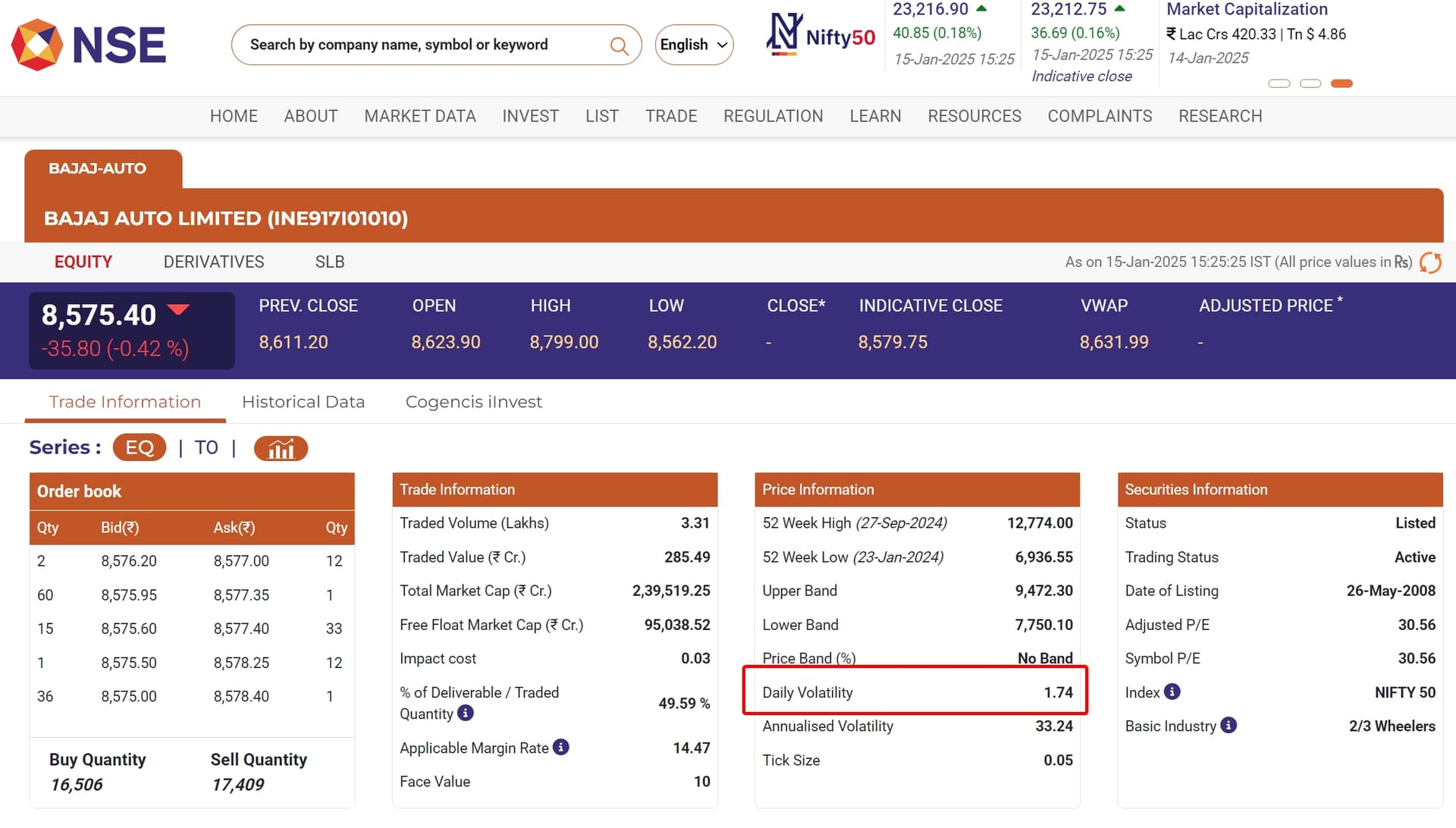Click the Order book panel header

(x=192, y=491)
